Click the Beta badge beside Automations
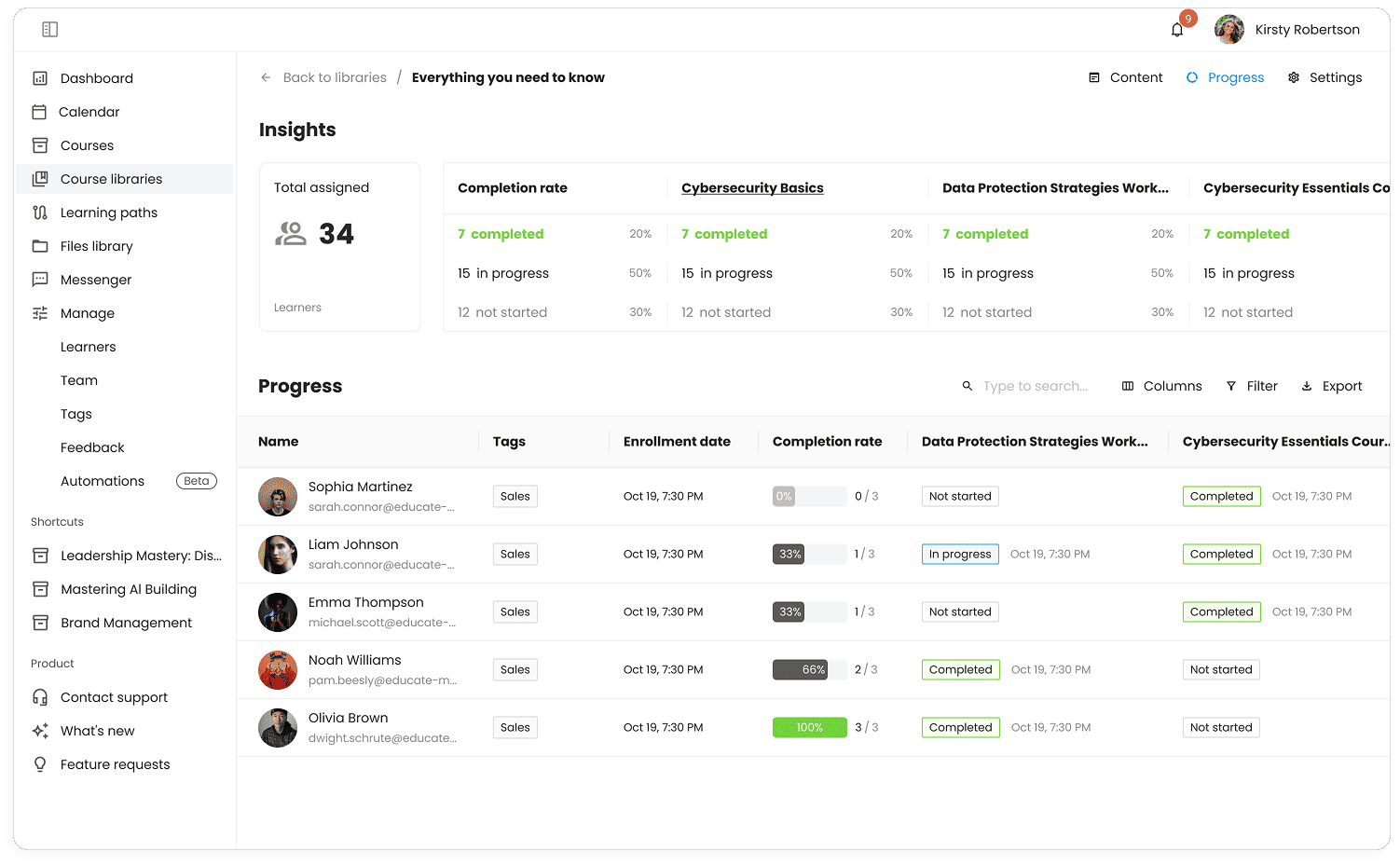The image size is (1400, 865). pos(197,481)
